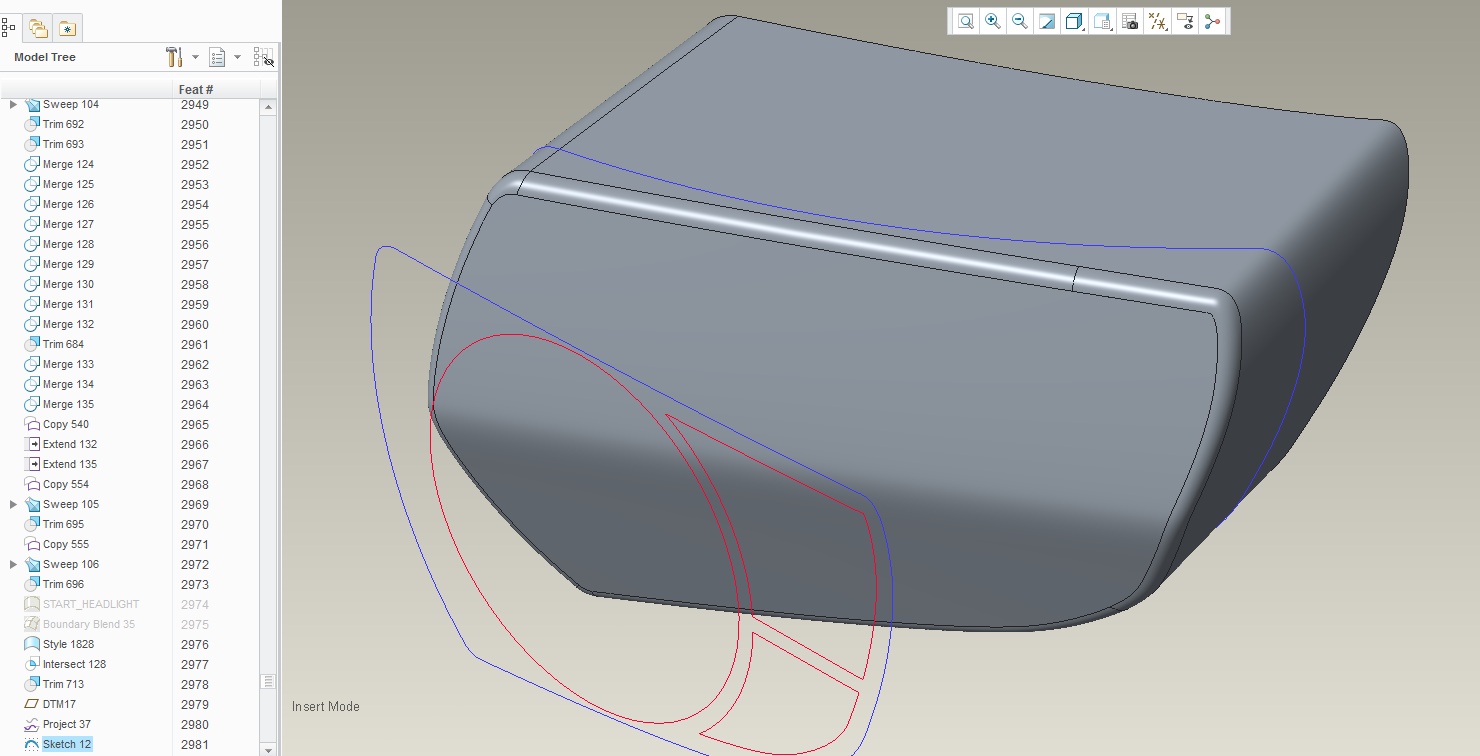Image resolution: width=1480 pixels, height=756 pixels.
Task: Select Copy 555 in the tree
Action: coord(66,544)
